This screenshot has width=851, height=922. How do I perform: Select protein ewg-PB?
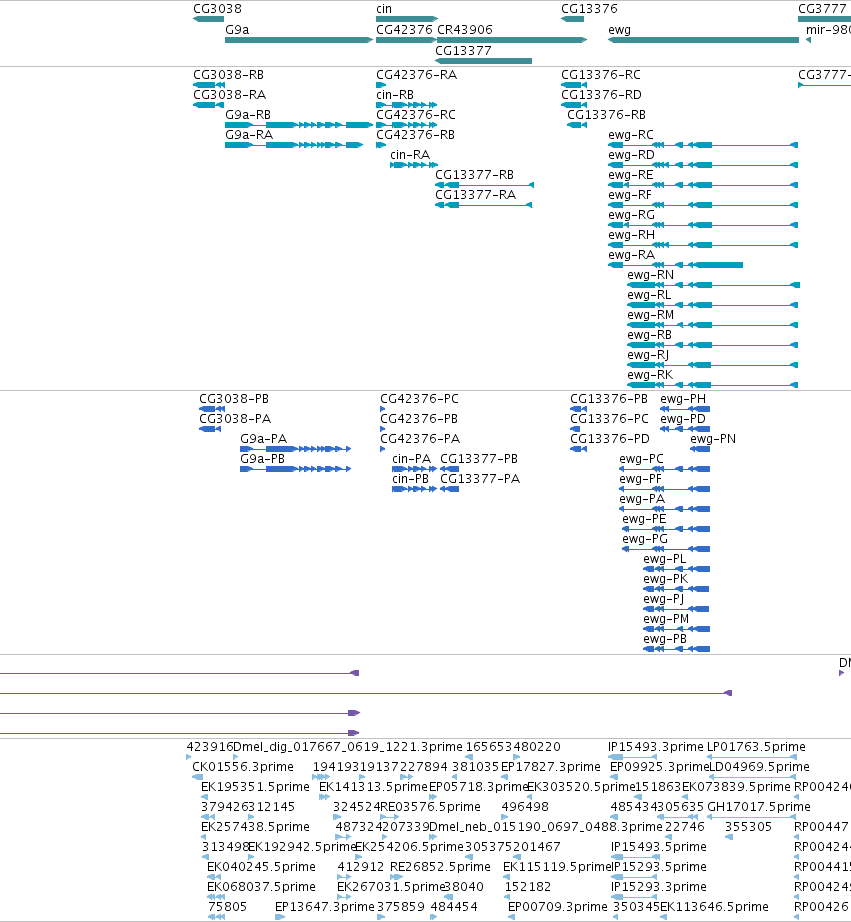[x=676, y=649]
